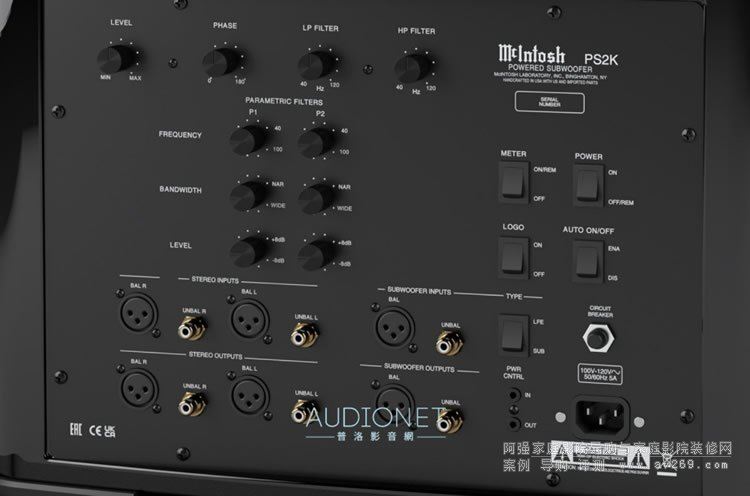
Task: Click the BANDWIDTH row label
Action: pyautogui.click(x=180, y=190)
